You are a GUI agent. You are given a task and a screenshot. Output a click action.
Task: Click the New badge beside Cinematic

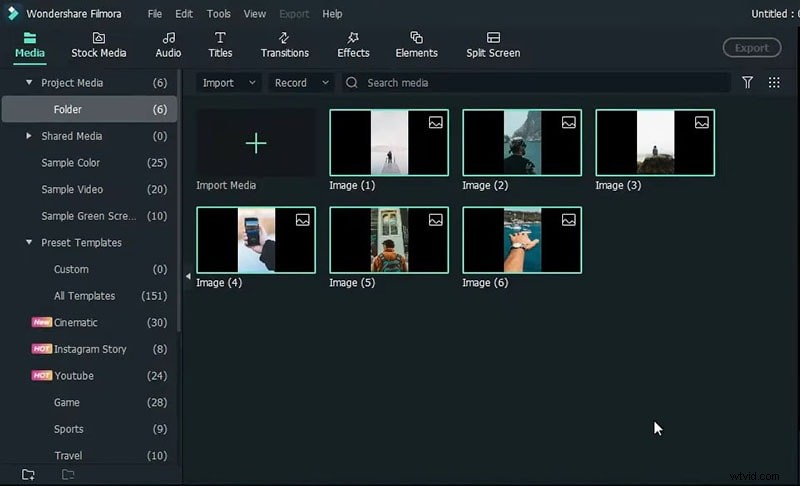pyautogui.click(x=42, y=322)
